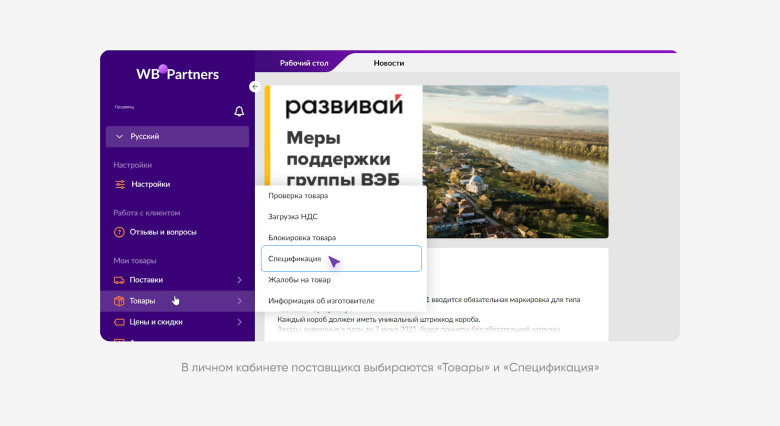Collapse the sidebar with the arrow button
The height and width of the screenshot is (426, 780).
point(255,87)
